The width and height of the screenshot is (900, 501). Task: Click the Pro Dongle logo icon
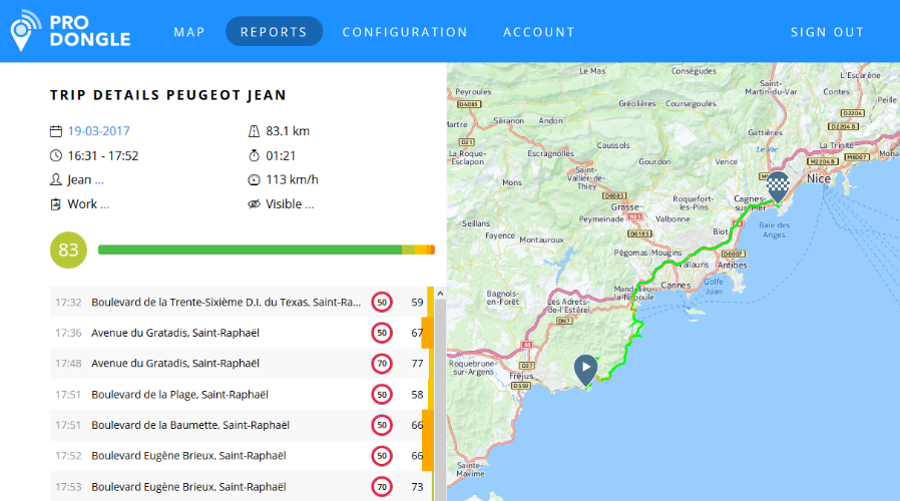pos(25,31)
